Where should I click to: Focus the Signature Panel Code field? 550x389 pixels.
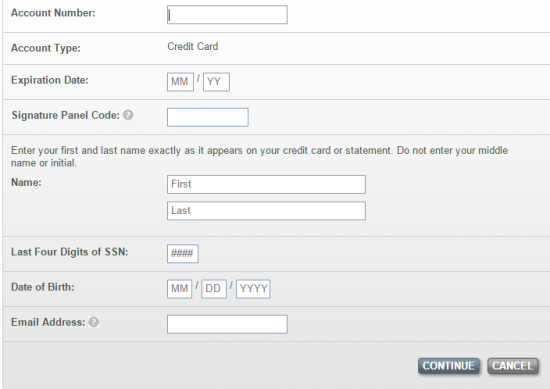click(208, 117)
